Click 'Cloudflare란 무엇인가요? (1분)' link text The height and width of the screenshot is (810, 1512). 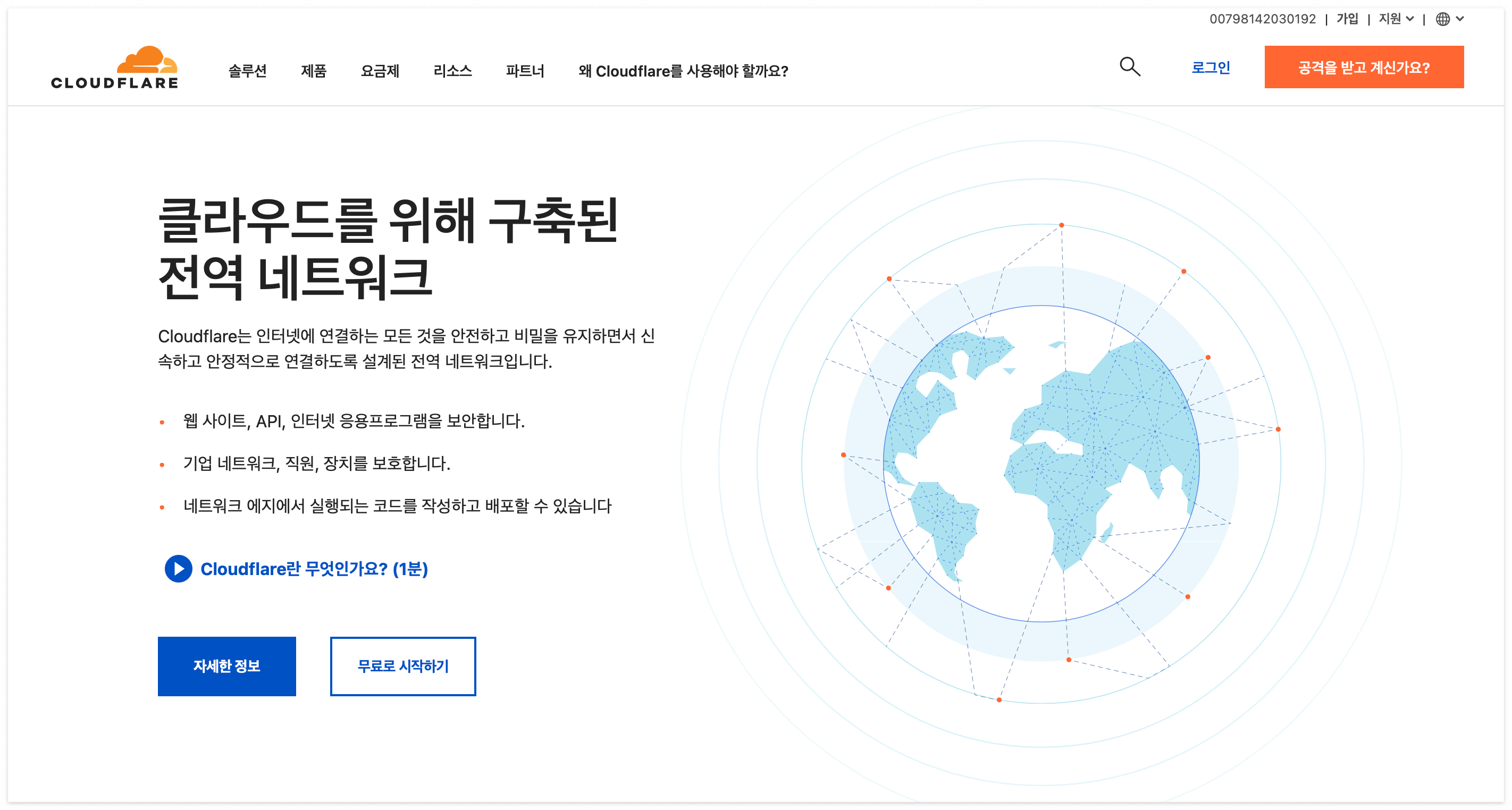(314, 568)
